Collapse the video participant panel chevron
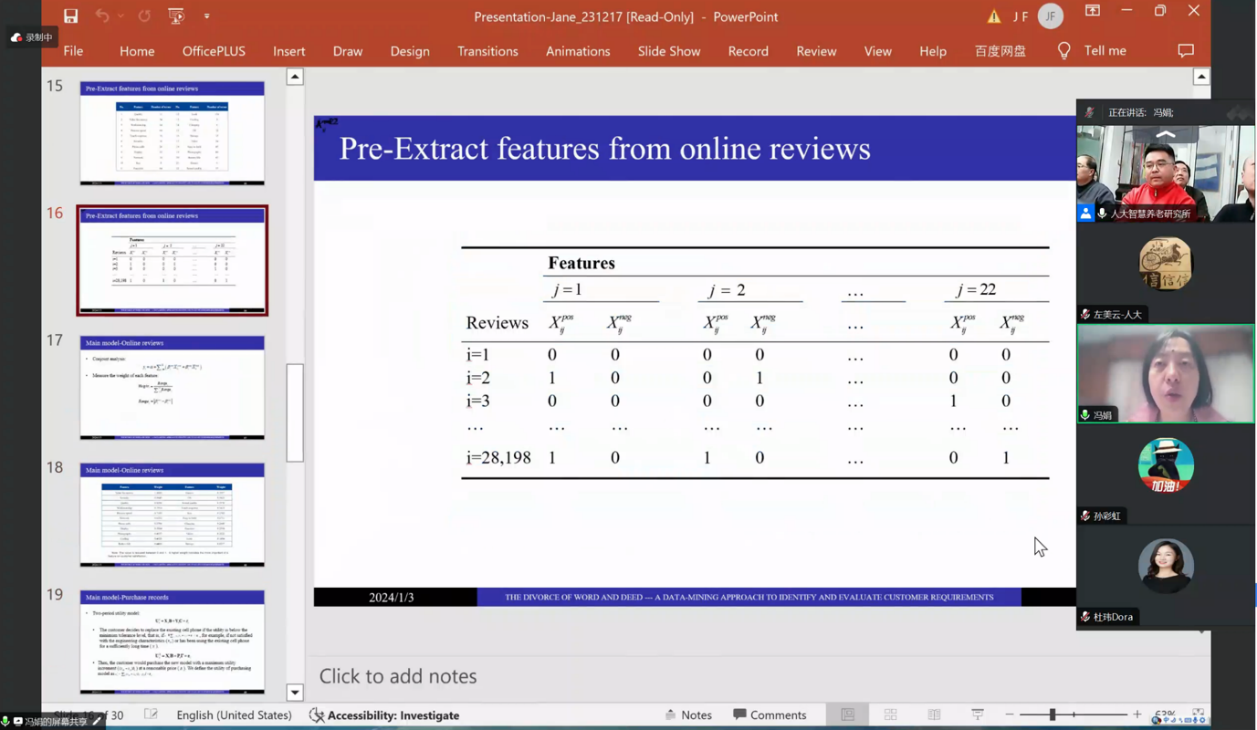1257x730 pixels. [1165, 134]
